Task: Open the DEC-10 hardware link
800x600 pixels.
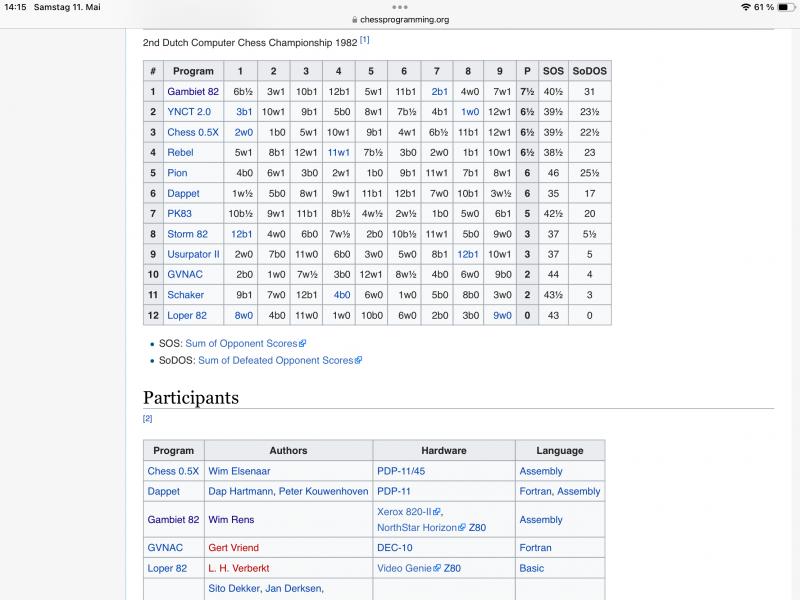Action: tap(394, 548)
